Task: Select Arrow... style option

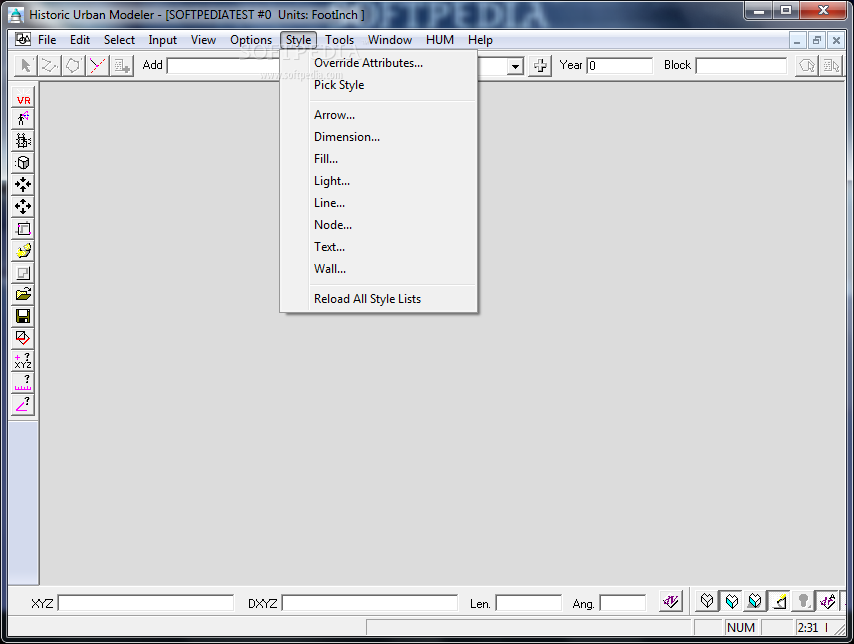Action: 379,115
